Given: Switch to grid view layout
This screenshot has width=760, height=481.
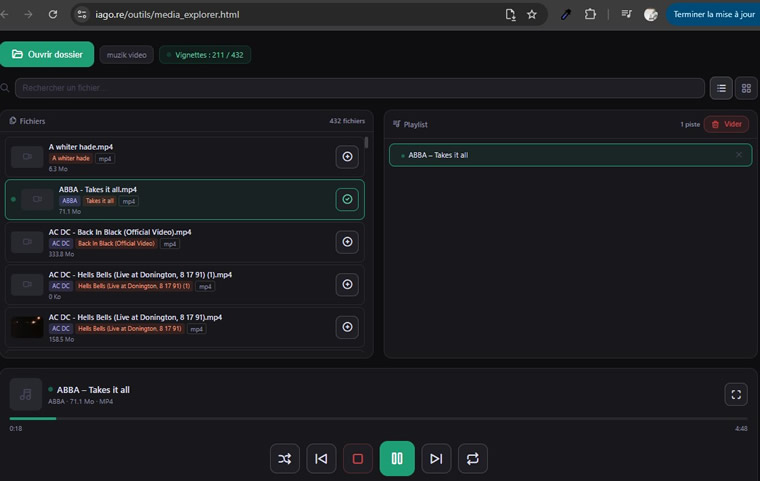Looking at the screenshot, I should coord(746,88).
